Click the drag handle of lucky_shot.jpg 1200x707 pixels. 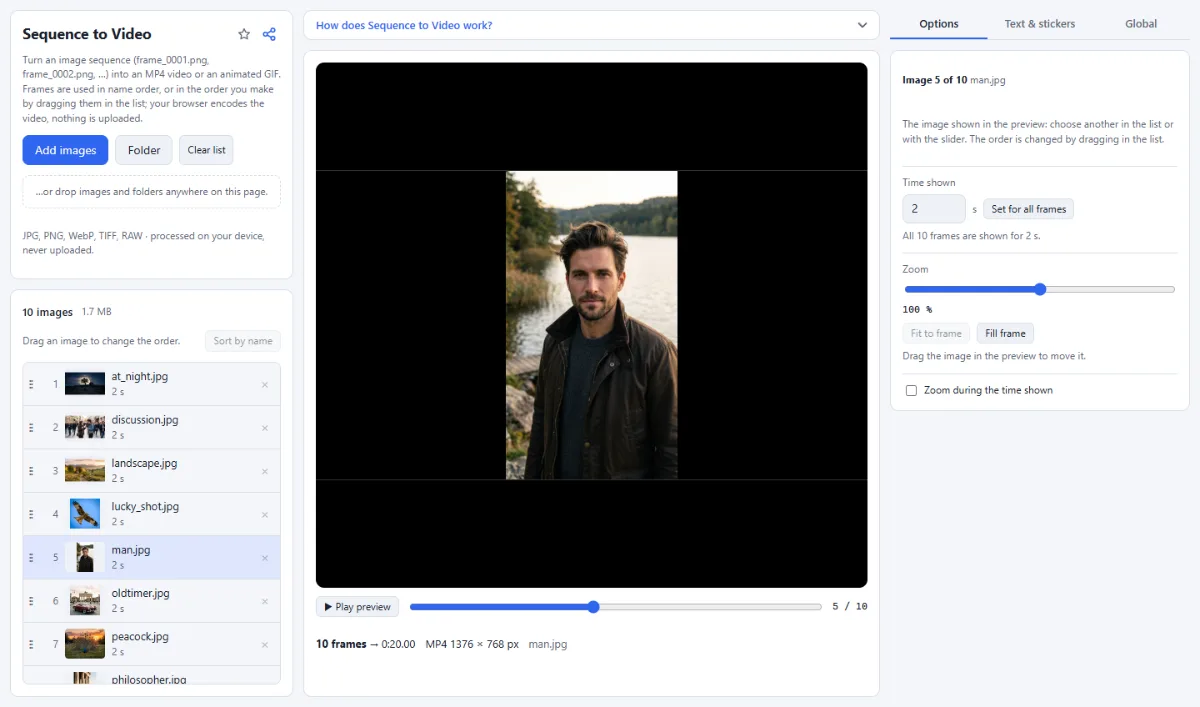(31, 514)
